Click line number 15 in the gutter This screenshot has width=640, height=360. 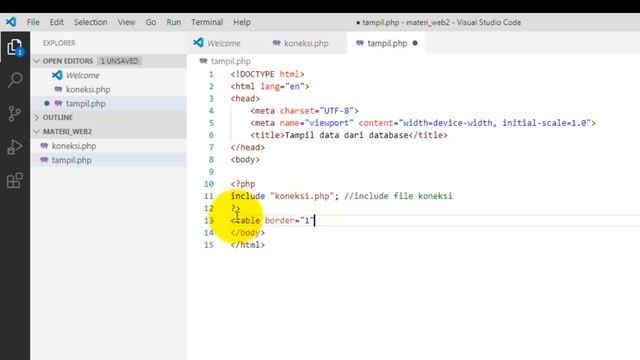[x=209, y=245]
